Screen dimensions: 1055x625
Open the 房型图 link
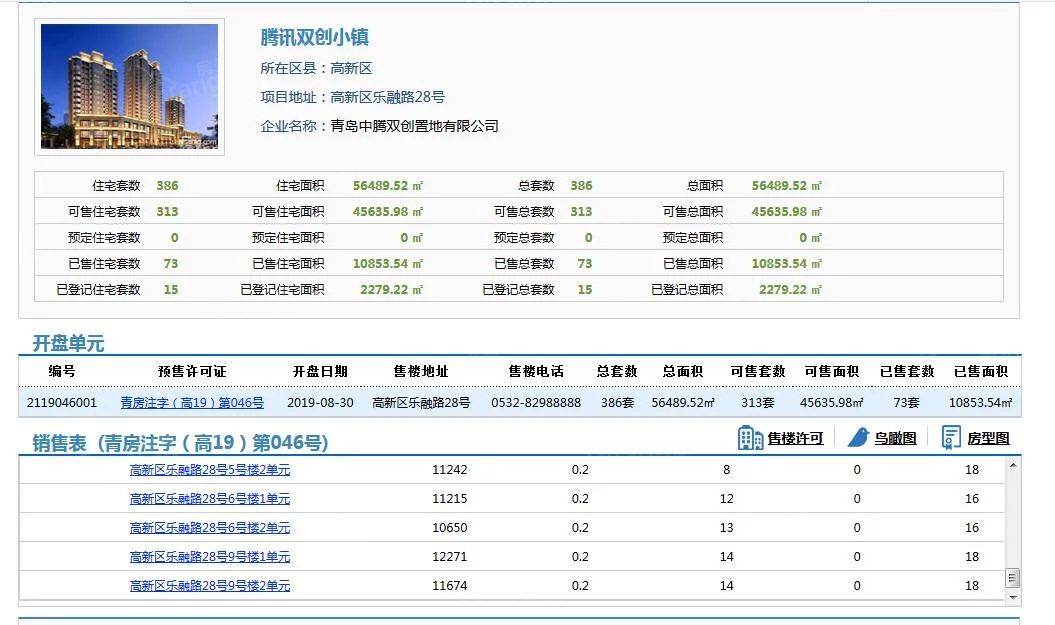[x=988, y=439]
